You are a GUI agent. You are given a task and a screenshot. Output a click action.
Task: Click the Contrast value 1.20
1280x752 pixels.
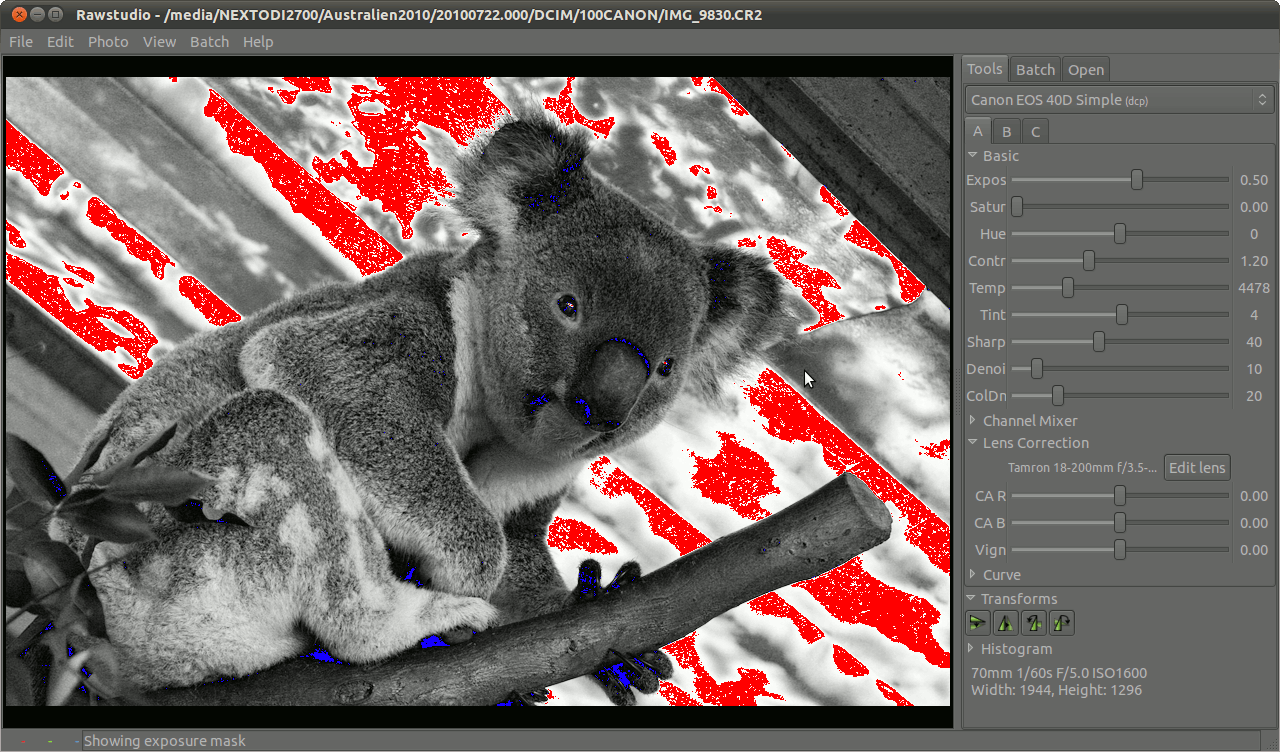tap(1254, 261)
